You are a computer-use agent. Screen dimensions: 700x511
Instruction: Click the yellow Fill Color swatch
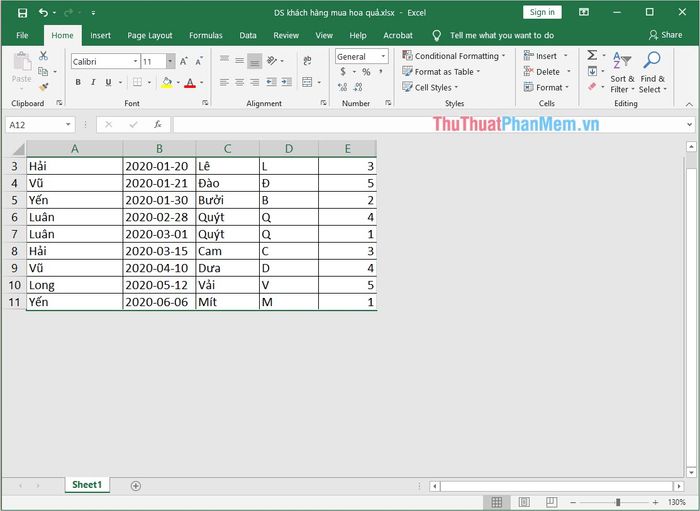(x=167, y=83)
